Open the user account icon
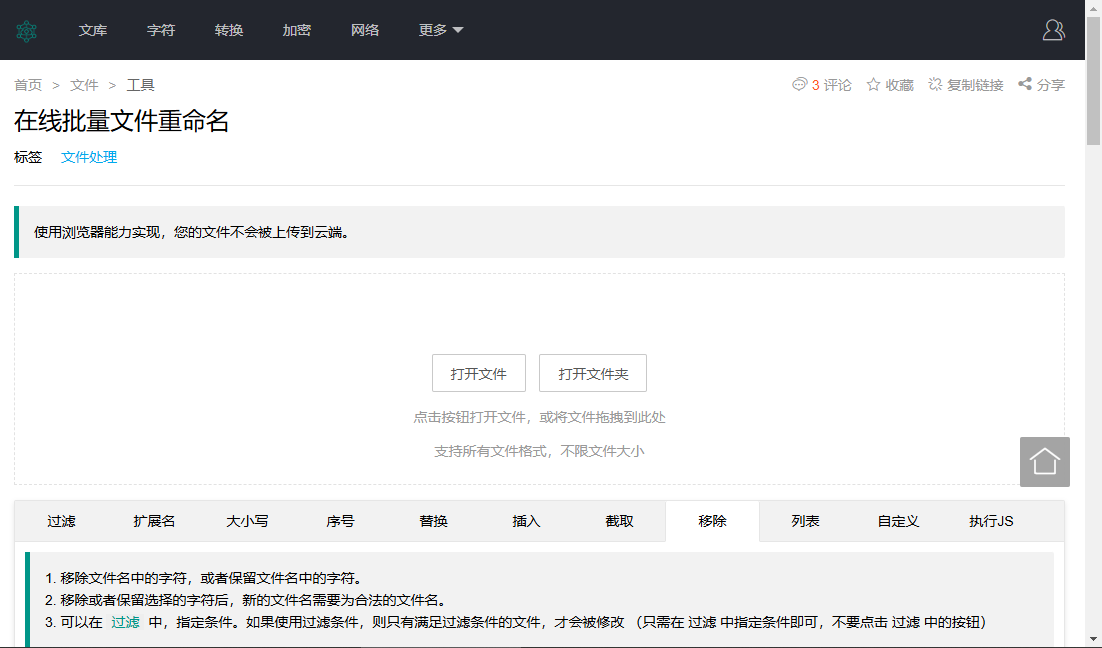Image resolution: width=1102 pixels, height=648 pixels. click(x=1054, y=30)
